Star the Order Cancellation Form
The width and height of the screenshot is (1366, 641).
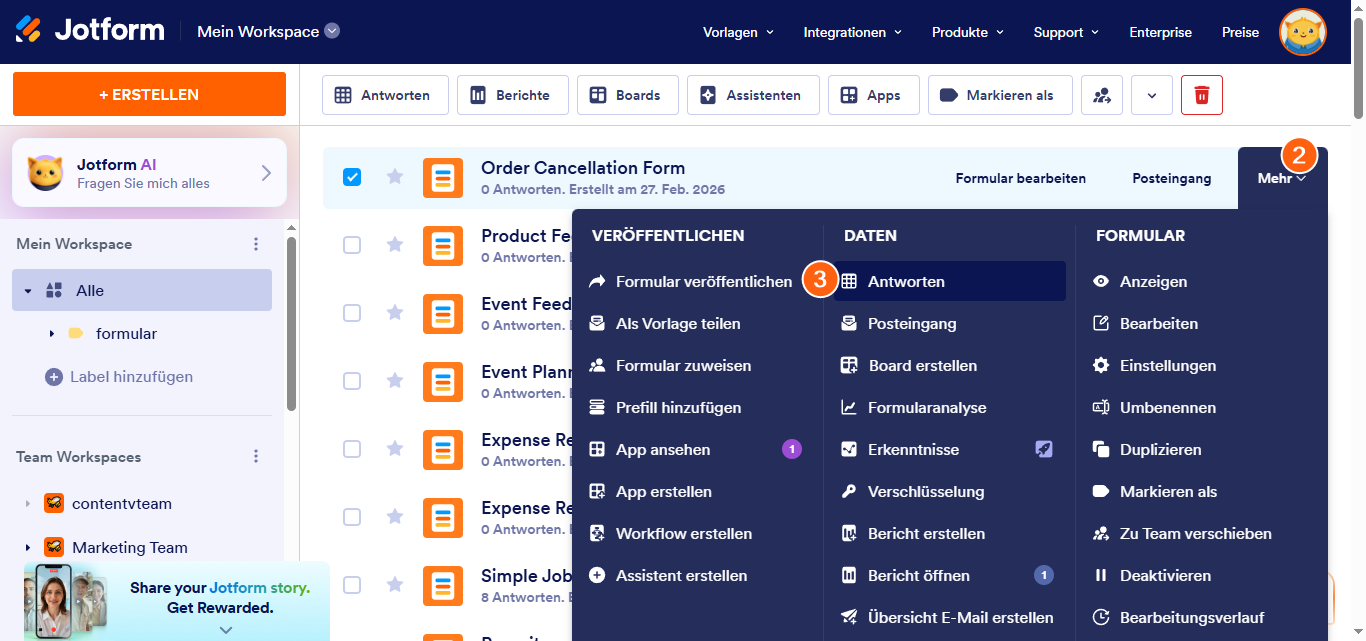(395, 177)
